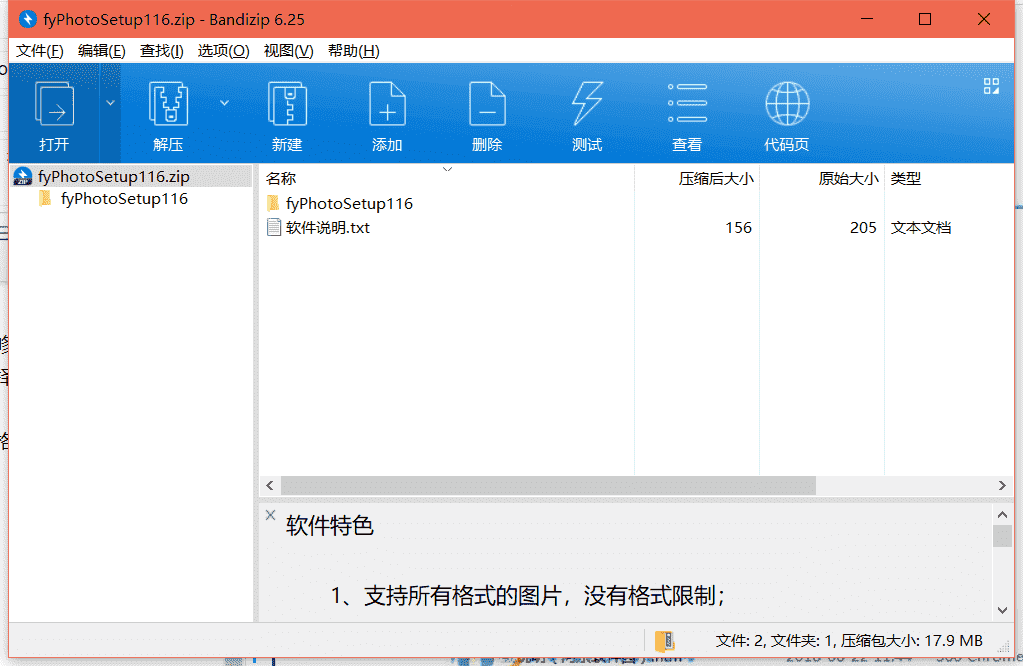Click the resize grip in the status bar corner
The height and width of the screenshot is (666, 1023).
1005,646
